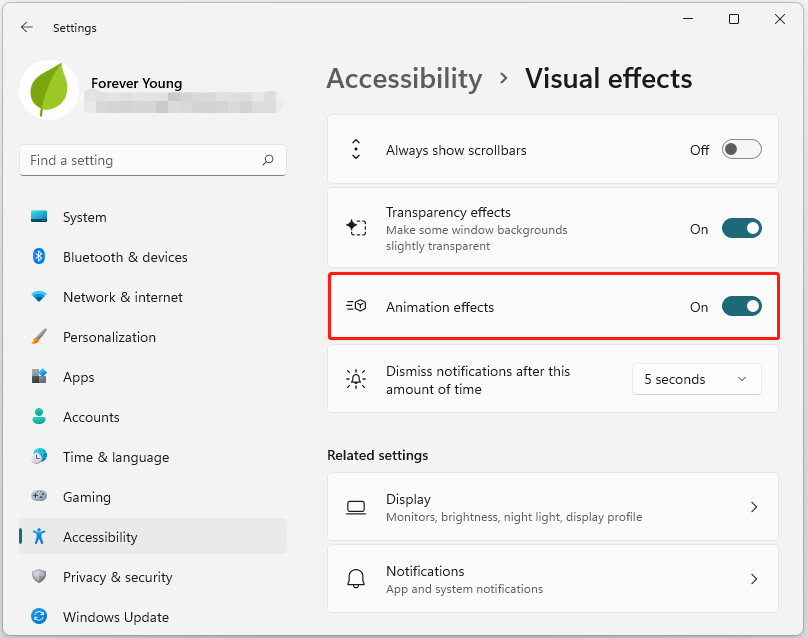Click Accessibility in the breadcrumb header

[404, 78]
